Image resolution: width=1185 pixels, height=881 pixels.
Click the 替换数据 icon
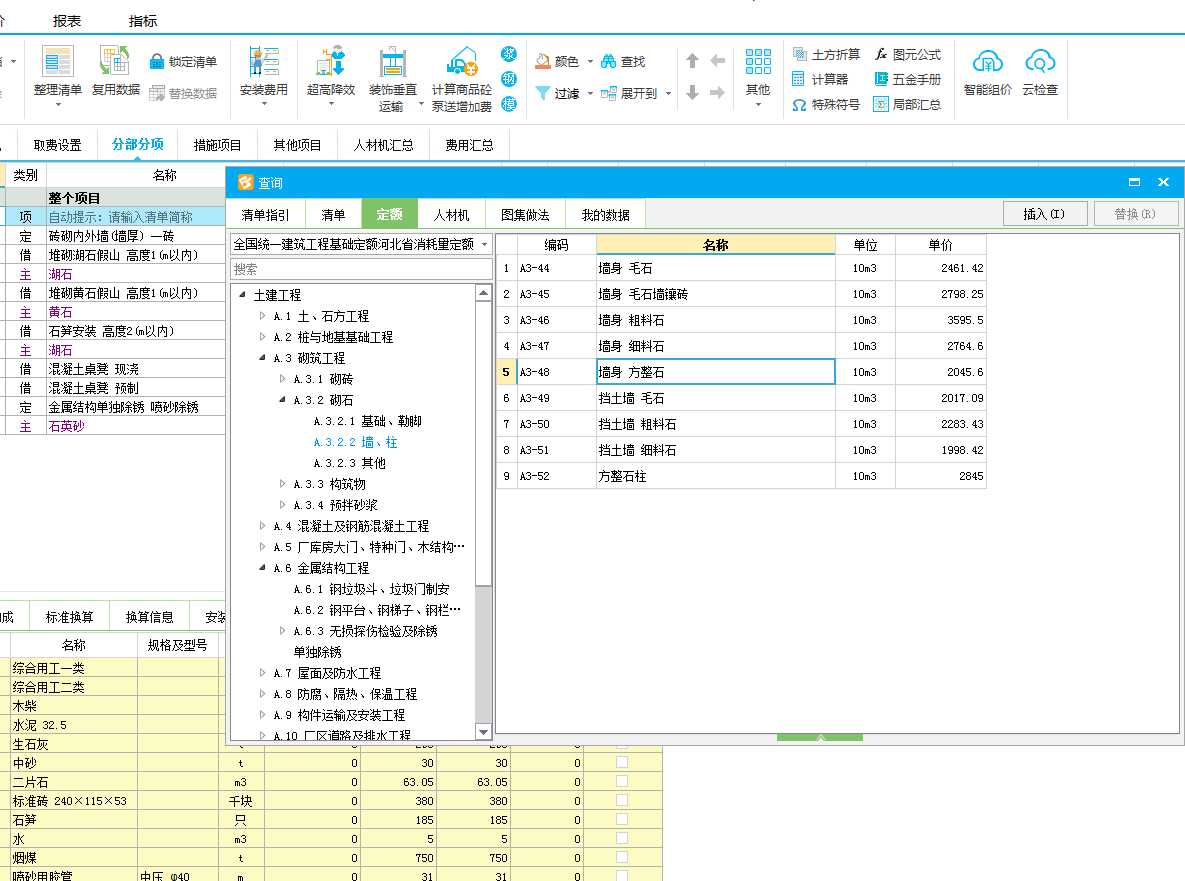[x=156, y=93]
